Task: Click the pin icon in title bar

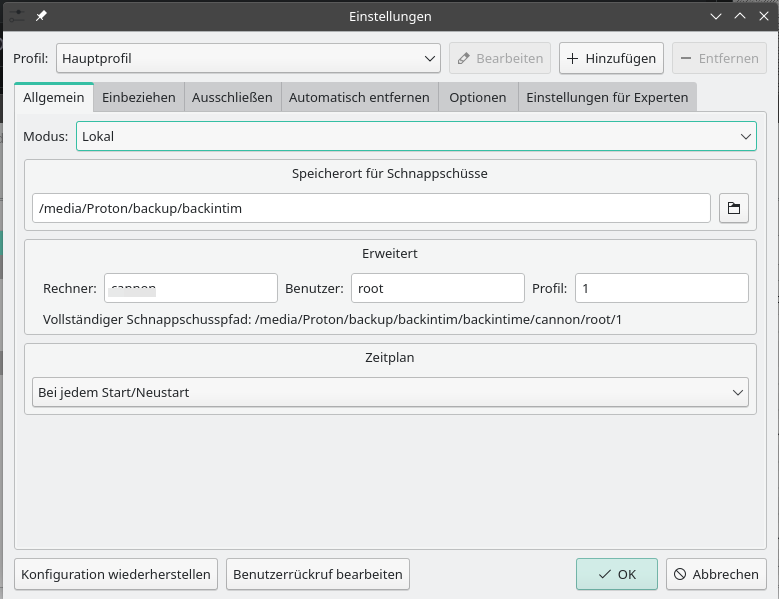Action: (41, 16)
